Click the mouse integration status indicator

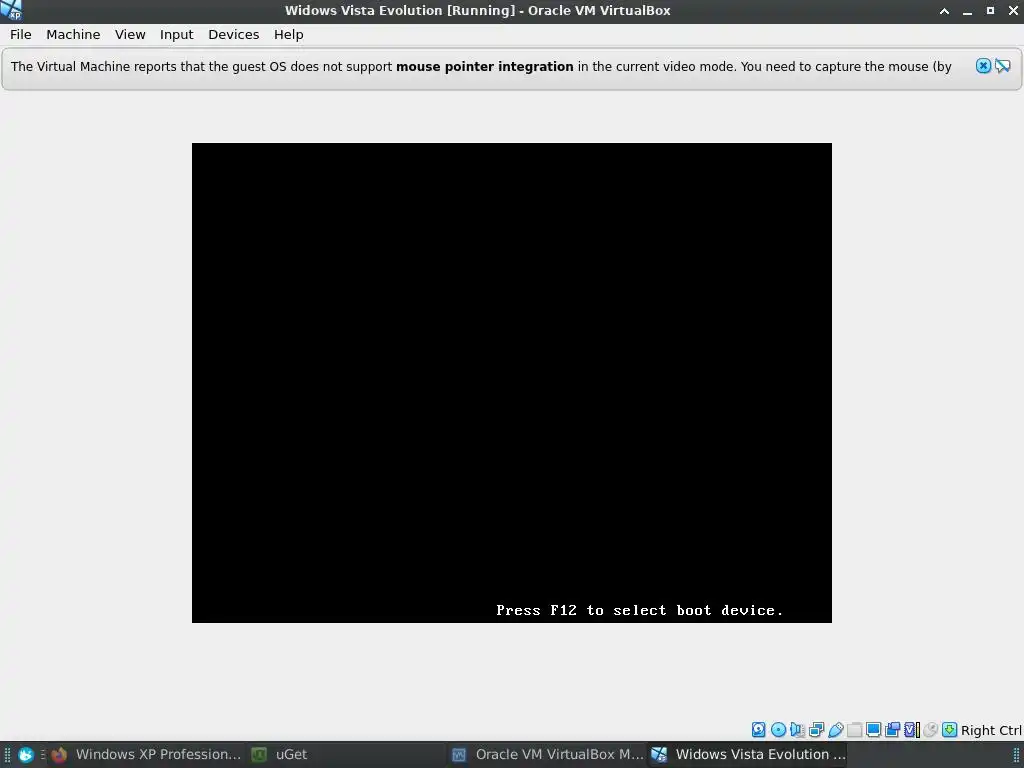pyautogui.click(x=931, y=729)
